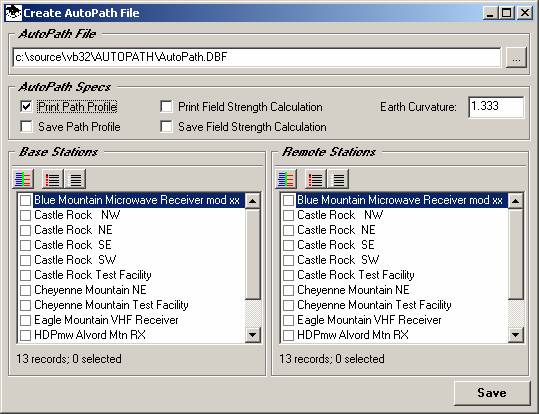Click the Remote Stations list scroll-up arrow
The width and height of the screenshot is (539, 414).
click(x=516, y=201)
